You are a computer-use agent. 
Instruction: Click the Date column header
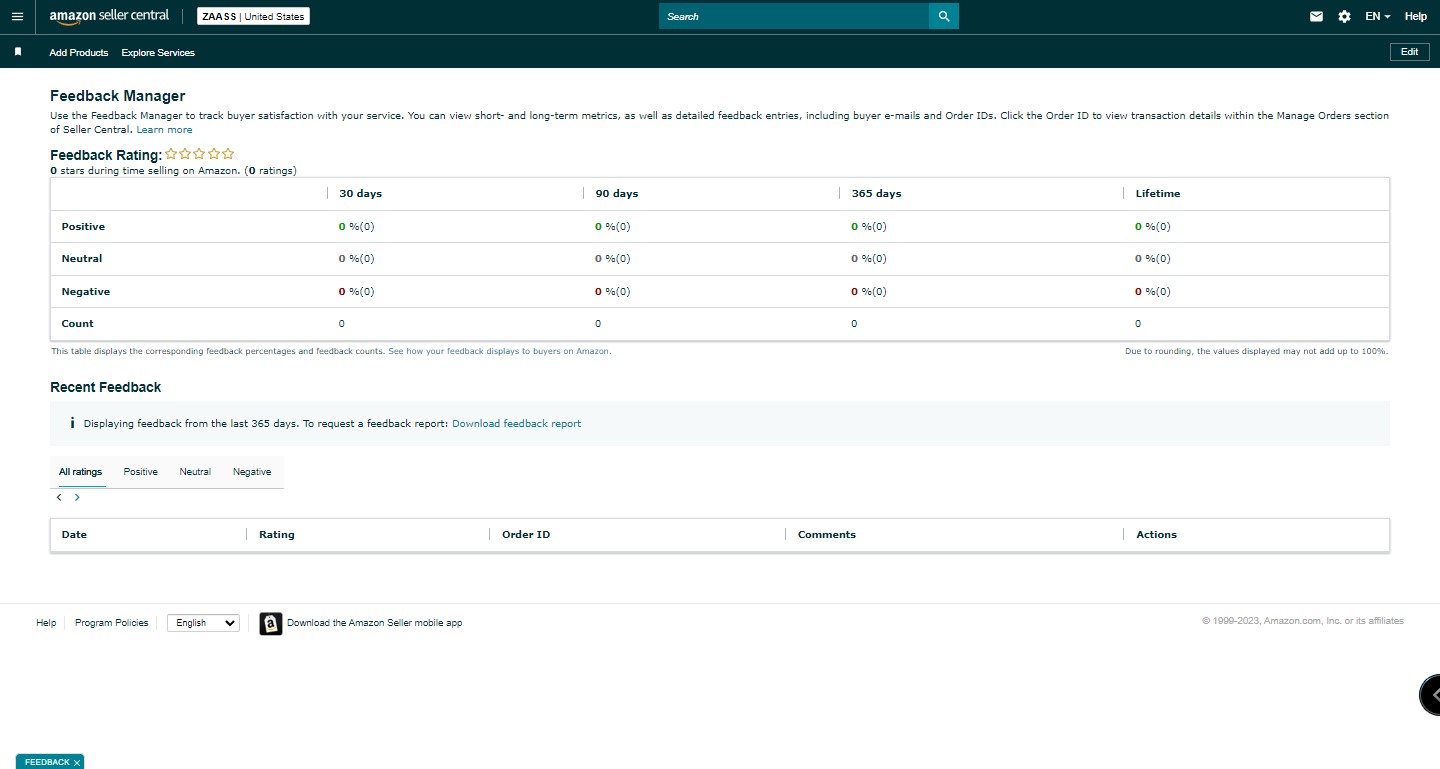[74, 535]
